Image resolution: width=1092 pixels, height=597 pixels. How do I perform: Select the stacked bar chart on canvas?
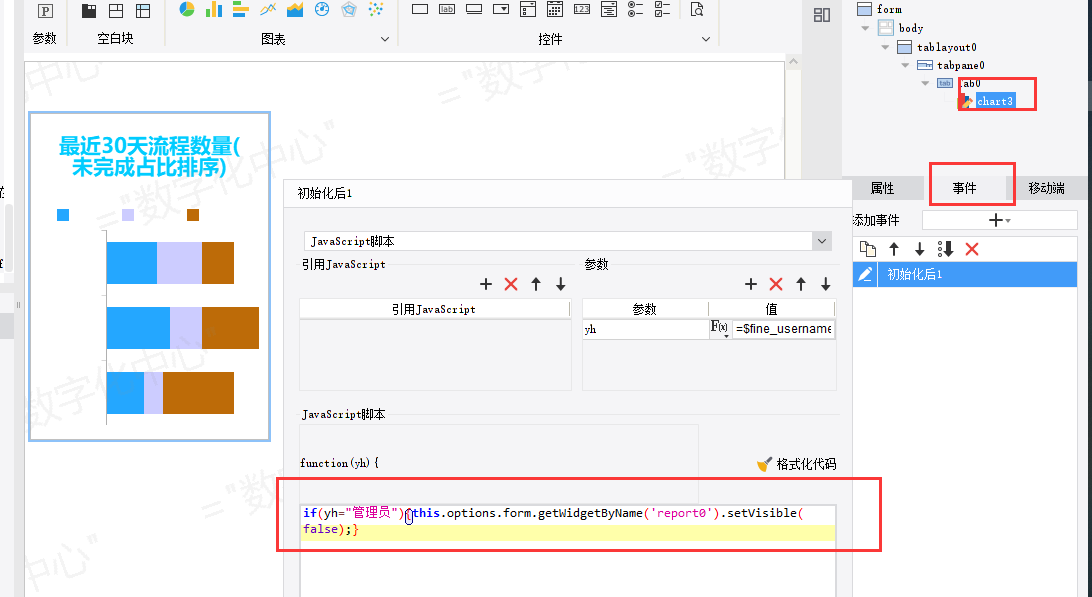149,277
